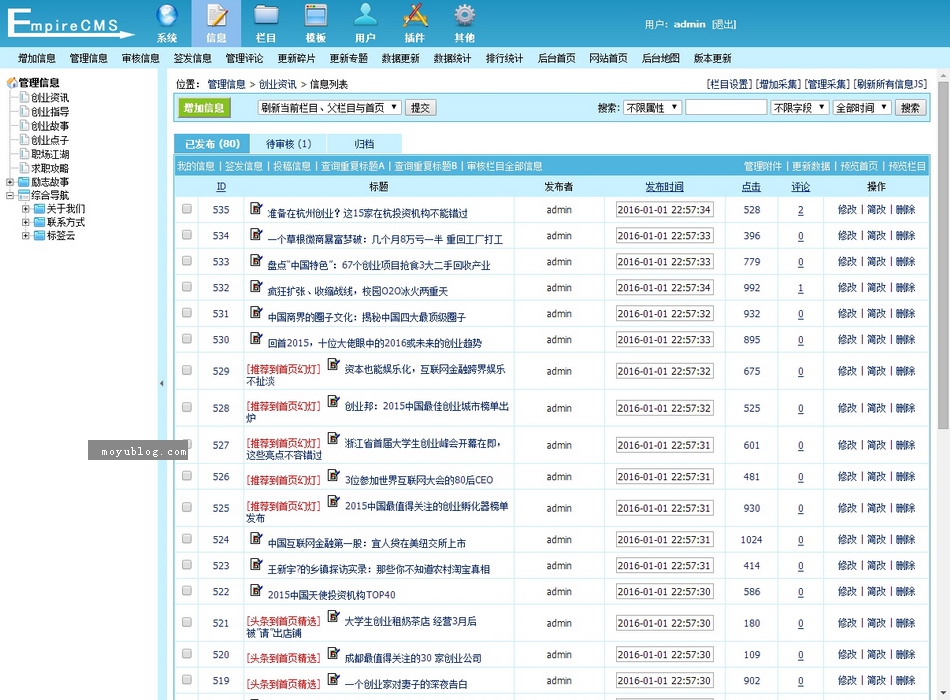Click the edit icon for article 528
The height and width of the screenshot is (700, 950).
(333, 401)
